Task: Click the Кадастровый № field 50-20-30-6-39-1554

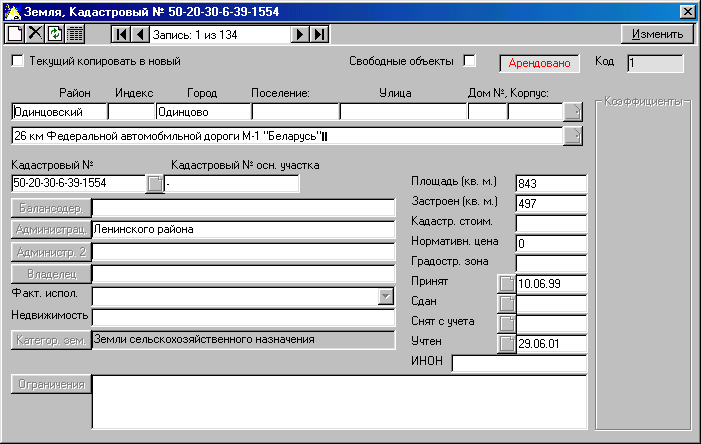Action: tap(79, 183)
